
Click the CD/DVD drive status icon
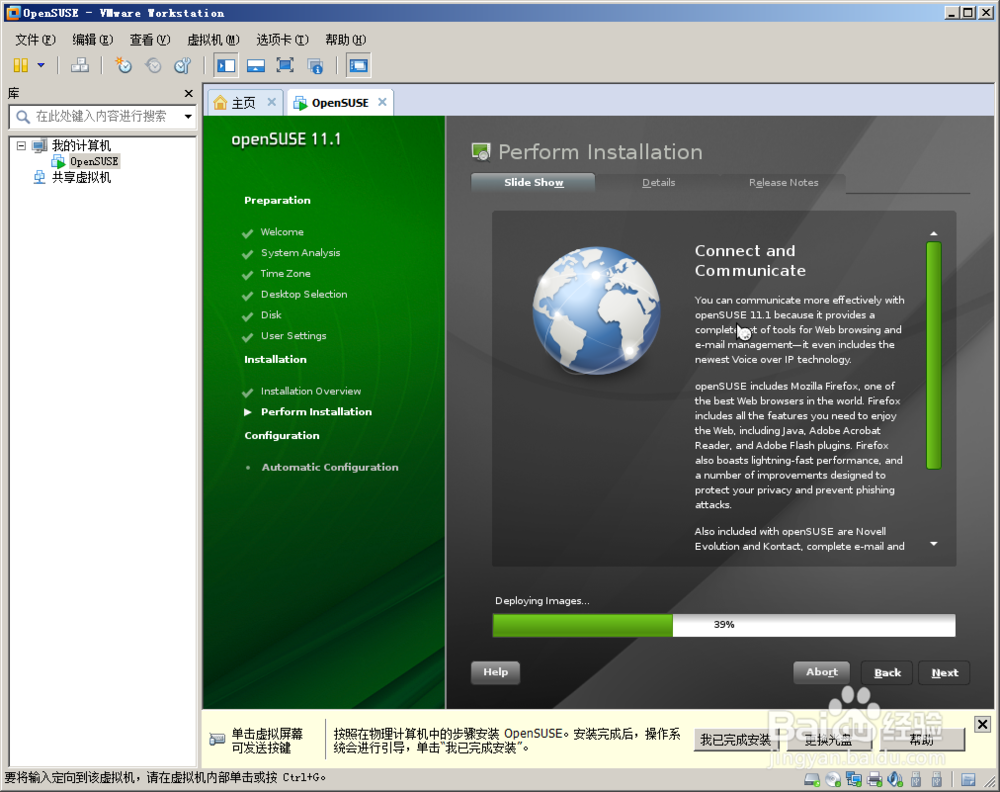833,779
